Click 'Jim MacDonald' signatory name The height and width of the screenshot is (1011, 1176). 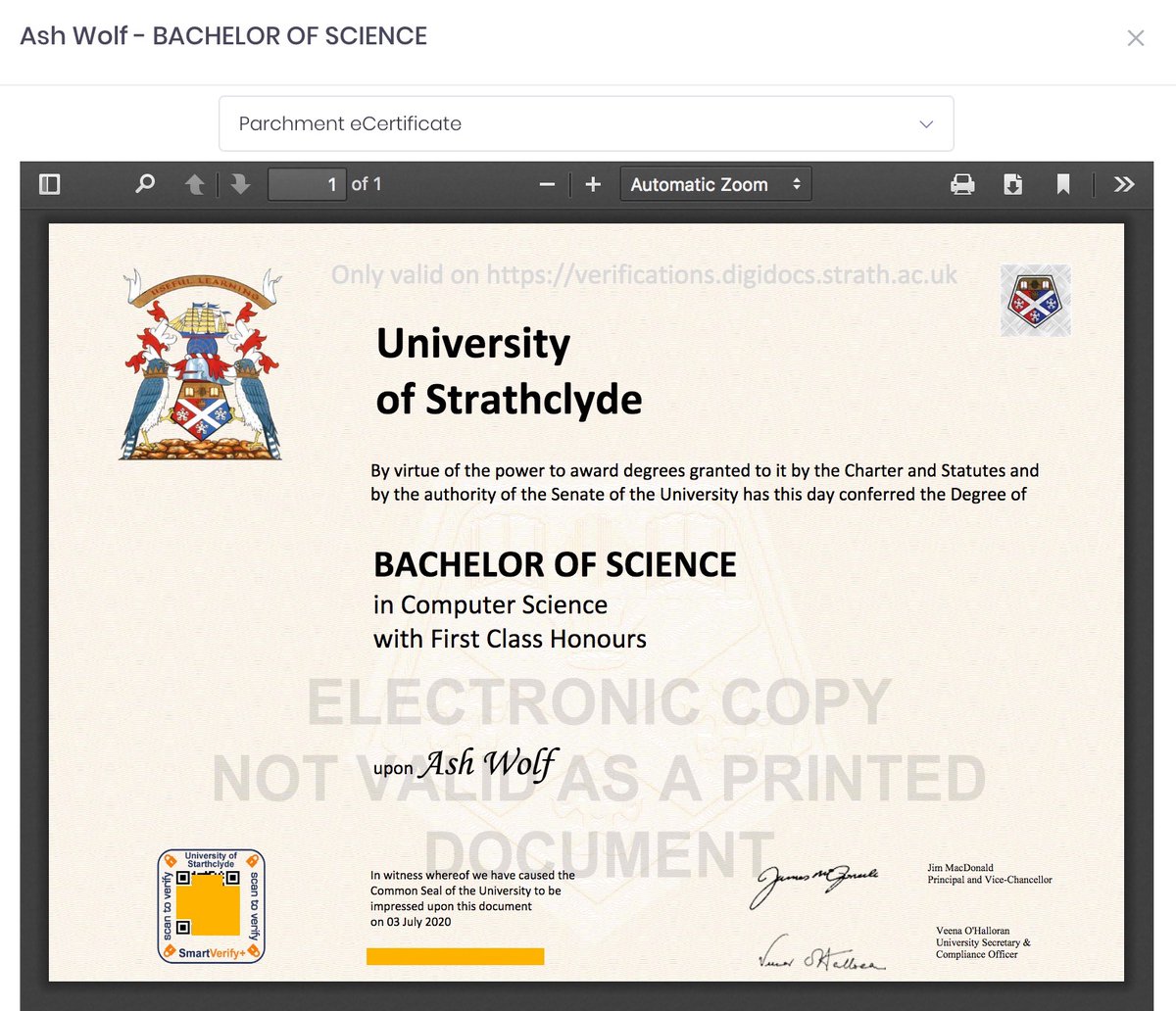pyautogui.click(x=960, y=868)
